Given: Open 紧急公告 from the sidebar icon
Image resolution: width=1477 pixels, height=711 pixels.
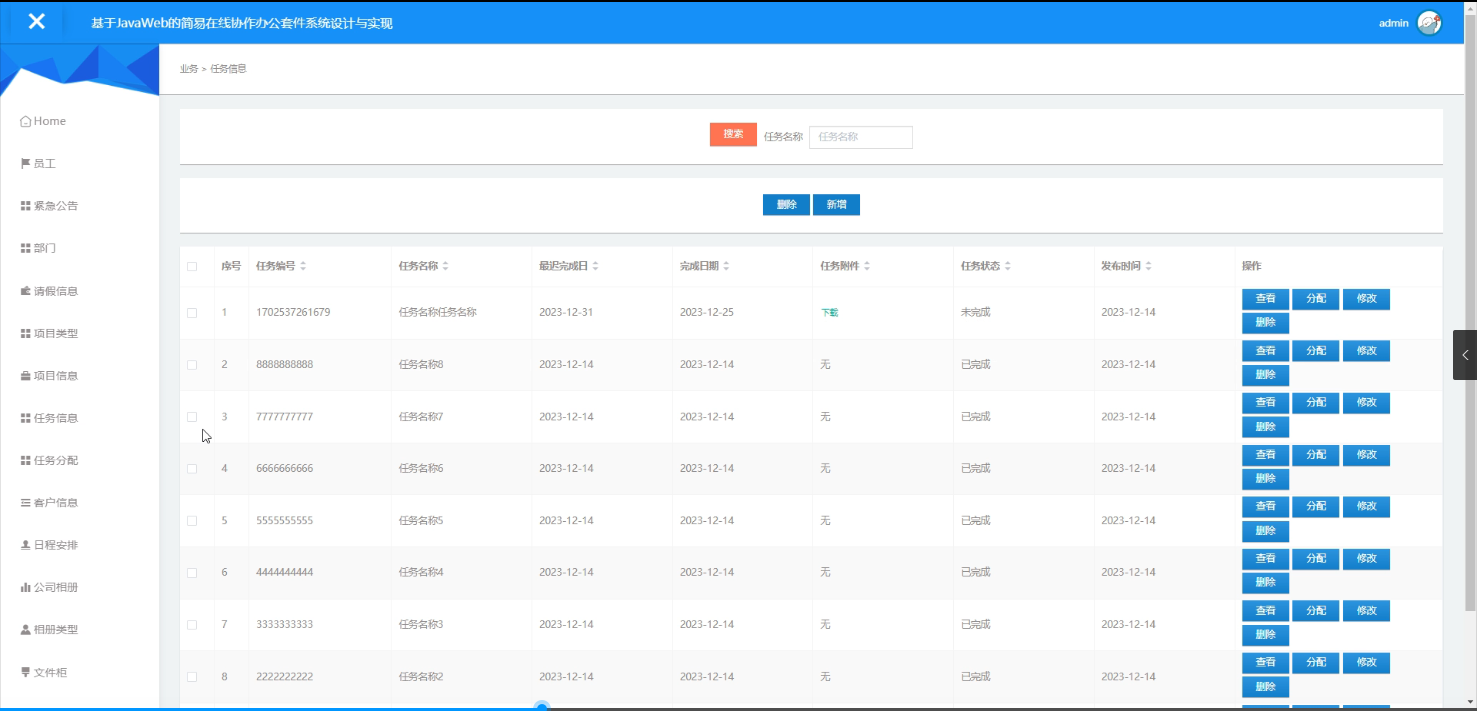Looking at the screenshot, I should point(25,205).
